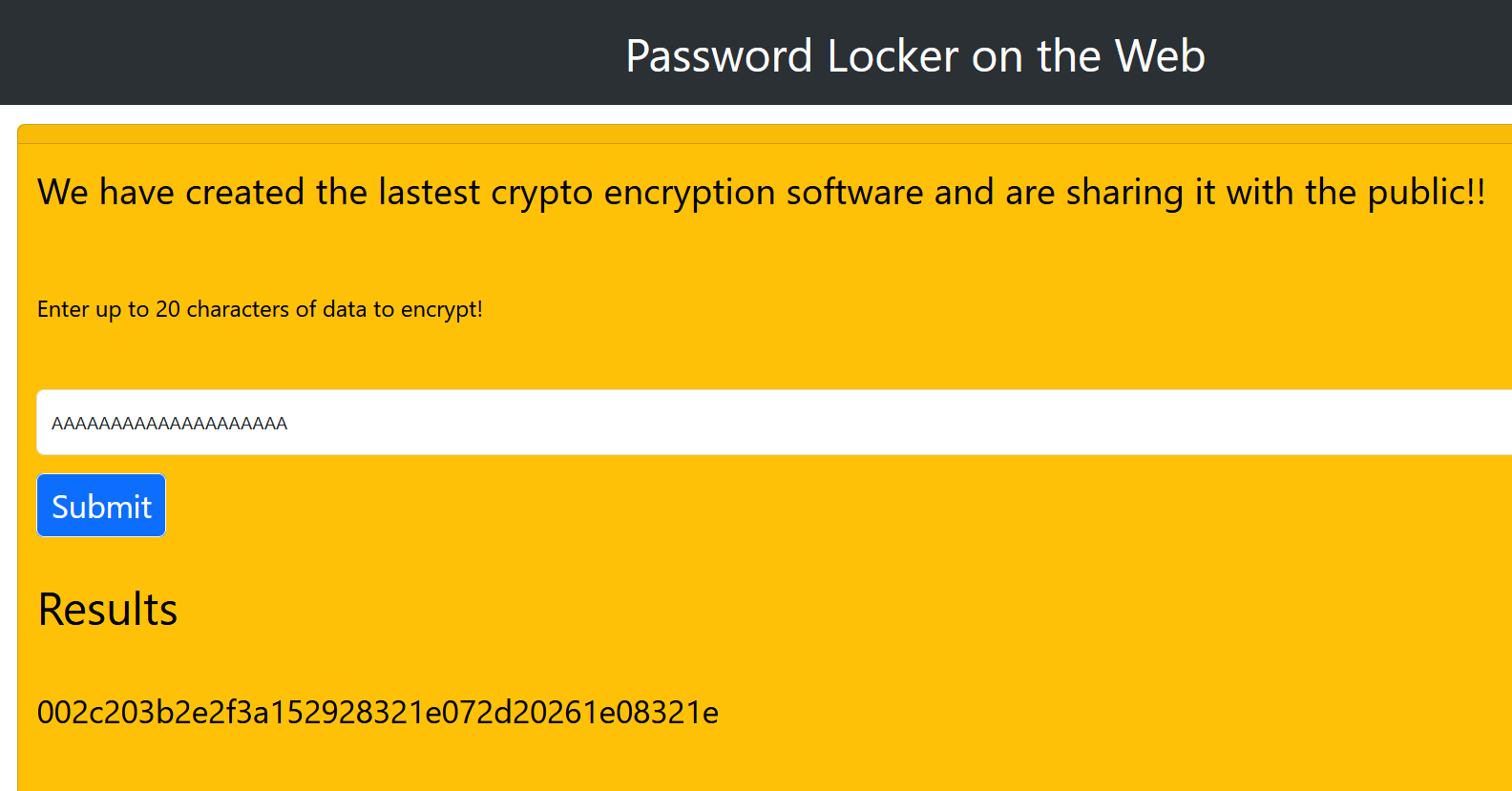Click the word 'public!!' ending the headline
The height and width of the screenshot is (791, 1512).
[x=1426, y=193]
